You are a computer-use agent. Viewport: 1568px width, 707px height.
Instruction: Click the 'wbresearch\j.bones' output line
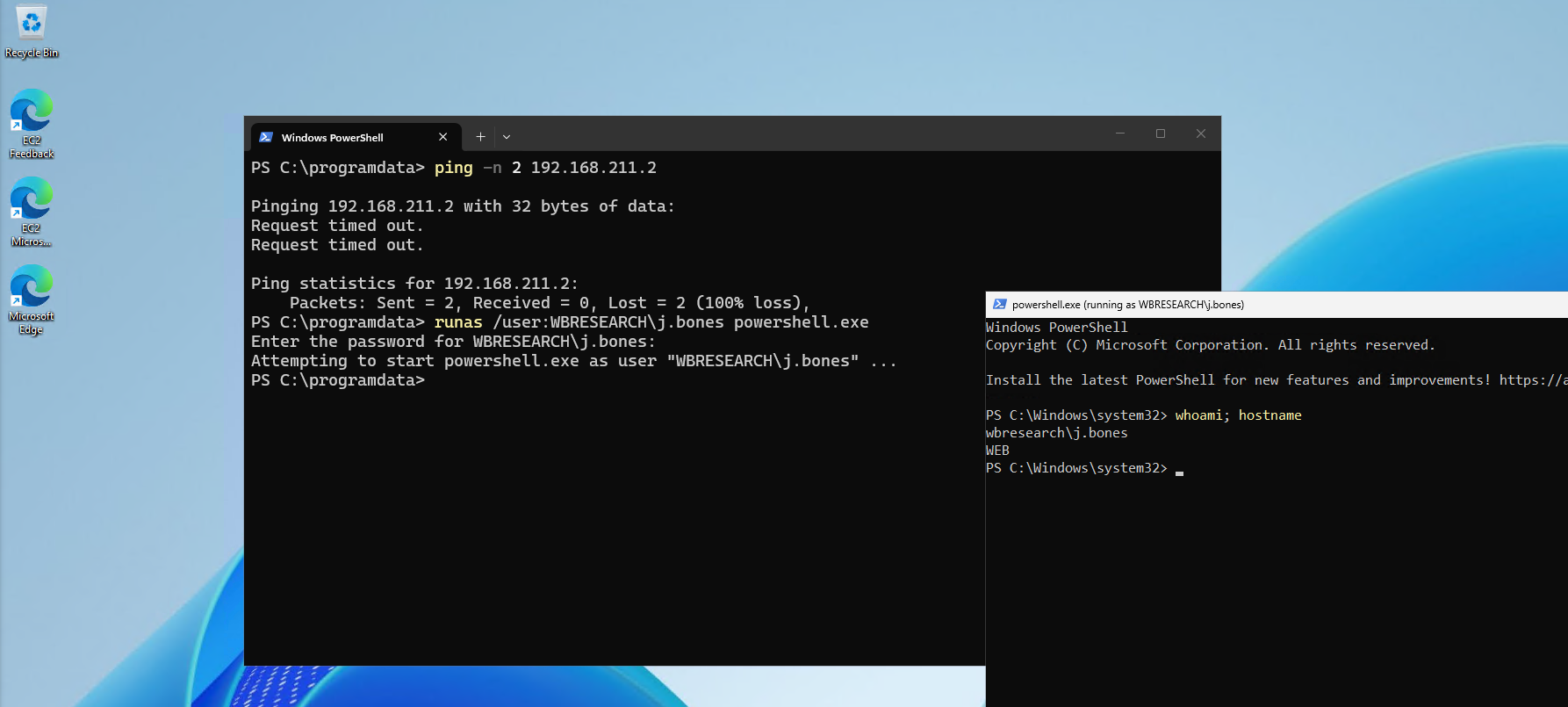(x=1057, y=433)
